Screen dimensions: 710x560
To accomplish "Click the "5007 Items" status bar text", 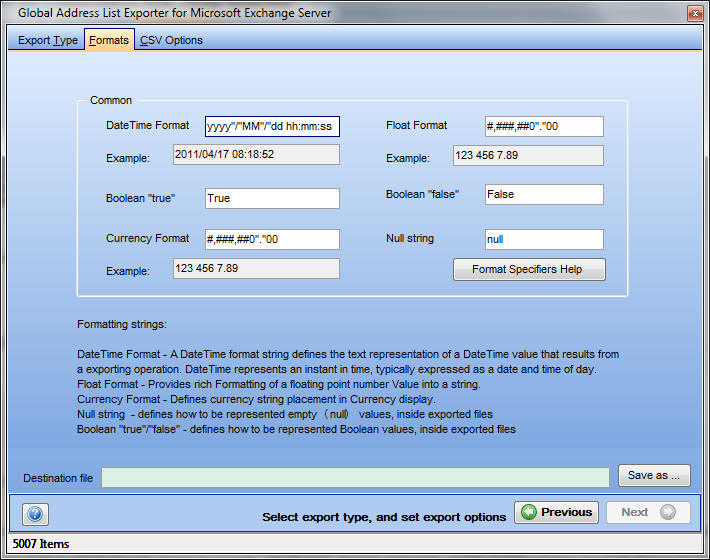I will (41, 544).
